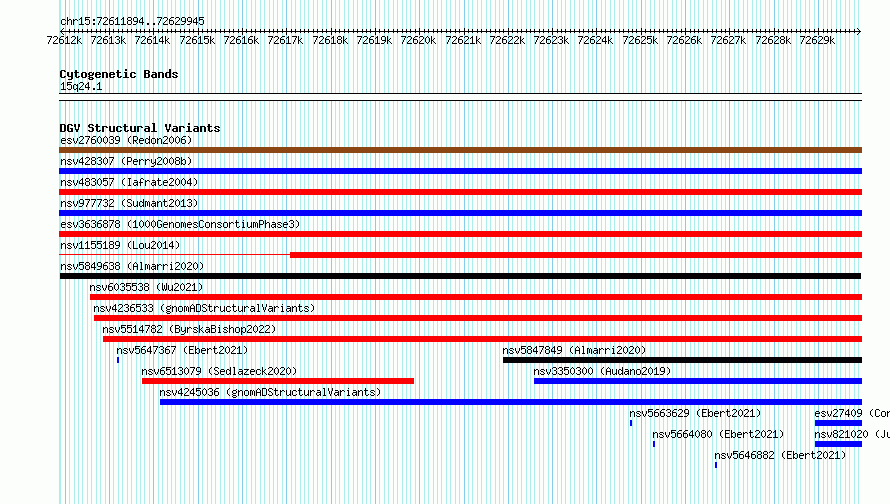Click the 72614k ruler tick label

pyautogui.click(x=152, y=40)
